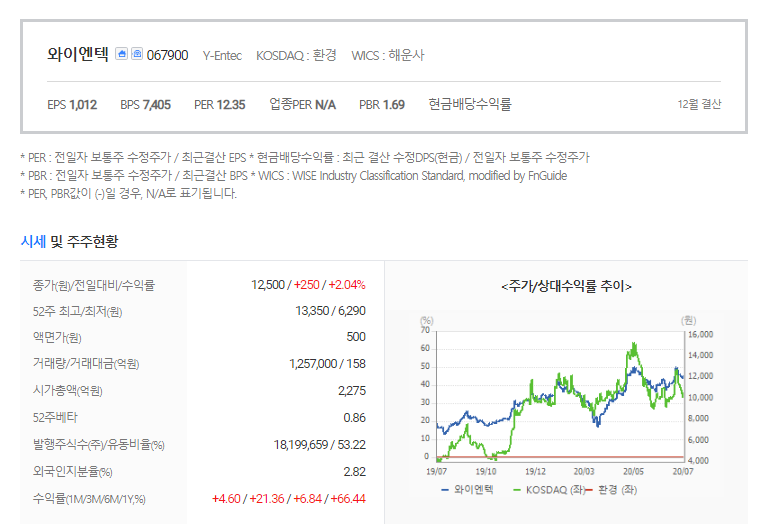Click the KOSDAQ (좌) green legend entry
Viewport: 768px width, 524px height.
tap(549, 490)
